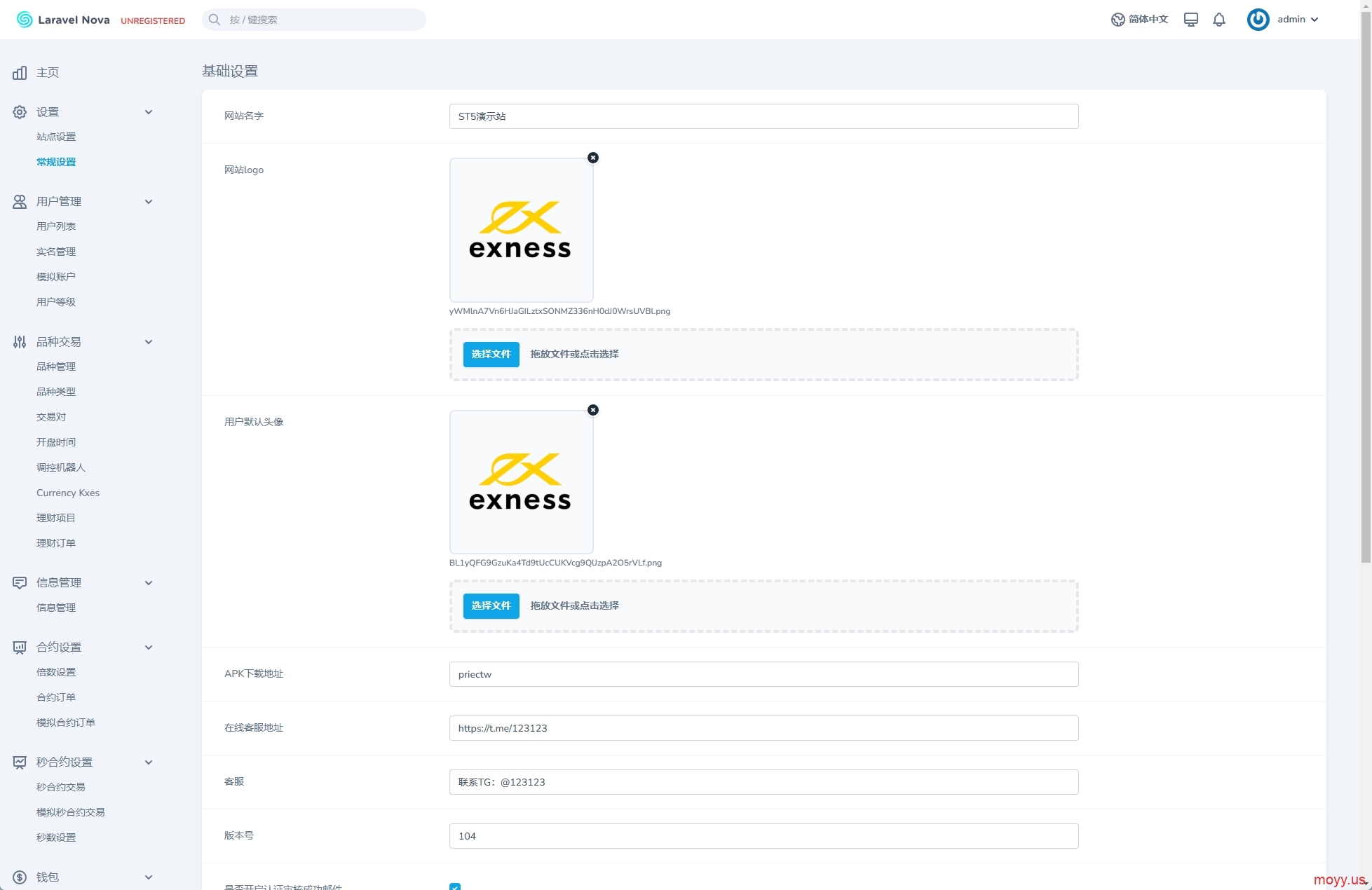
Task: Open 模拟秒合约交易 in sidebar
Action: [71, 812]
